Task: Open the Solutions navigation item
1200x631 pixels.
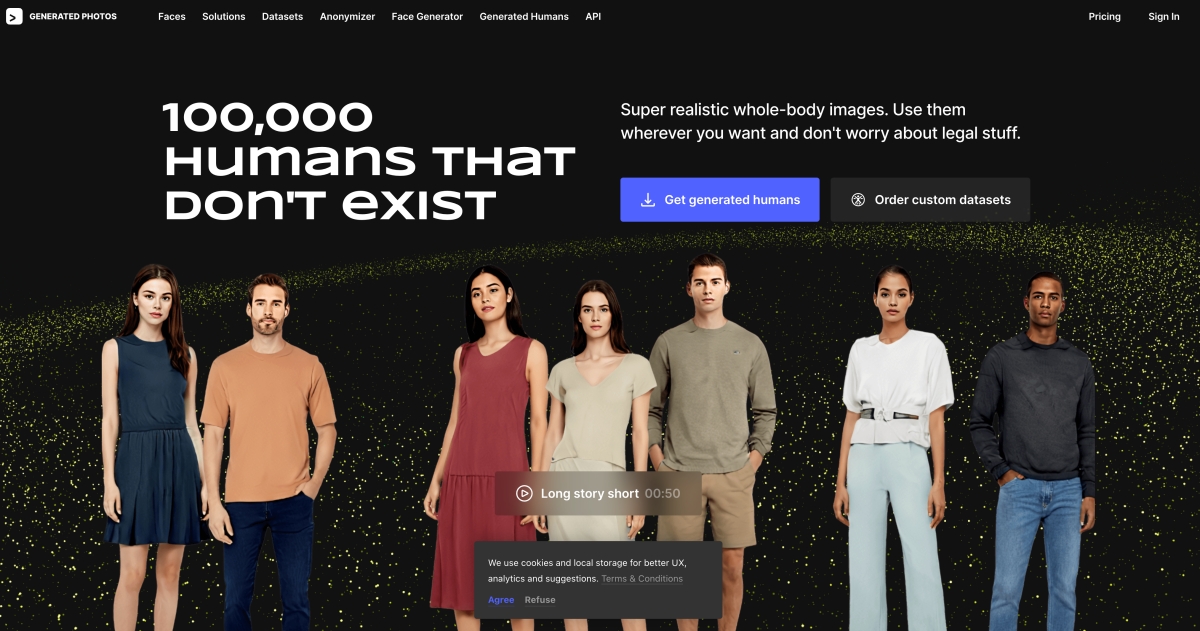Action: point(224,17)
